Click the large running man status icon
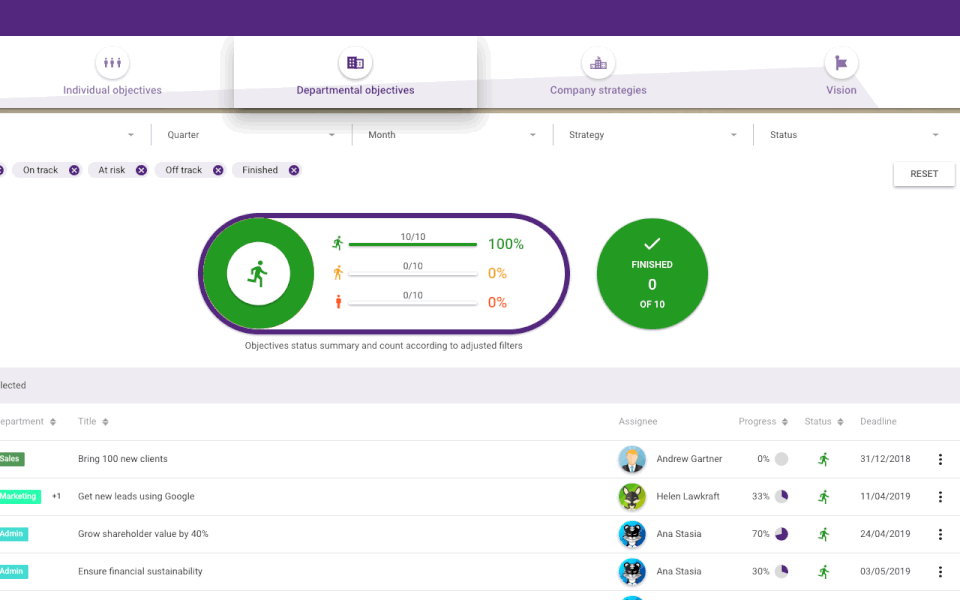 tap(258, 274)
